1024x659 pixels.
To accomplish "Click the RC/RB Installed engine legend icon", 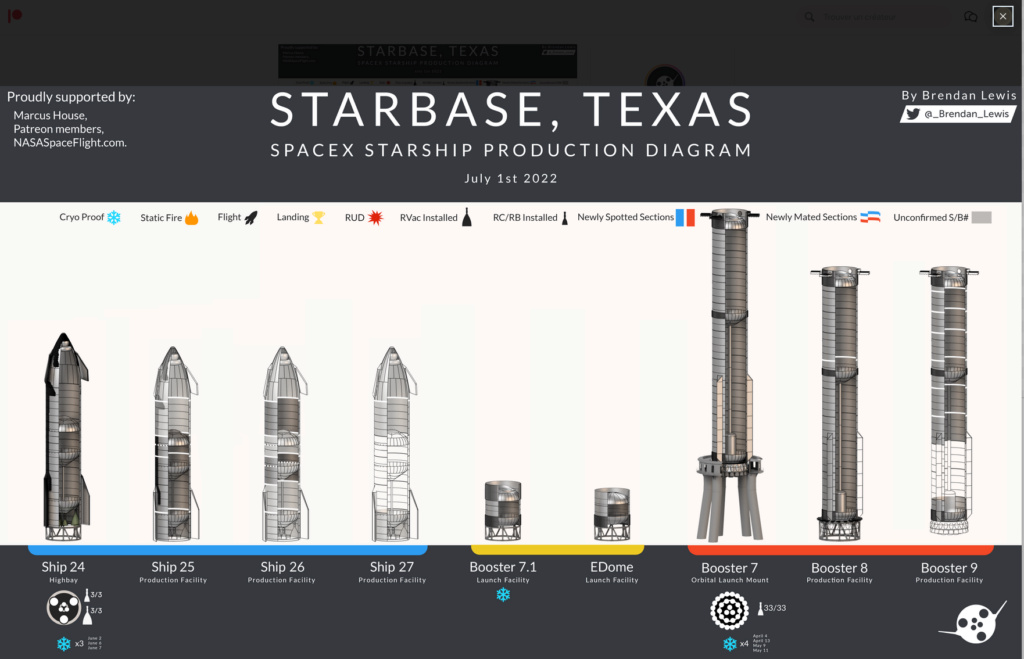I will [x=565, y=218].
